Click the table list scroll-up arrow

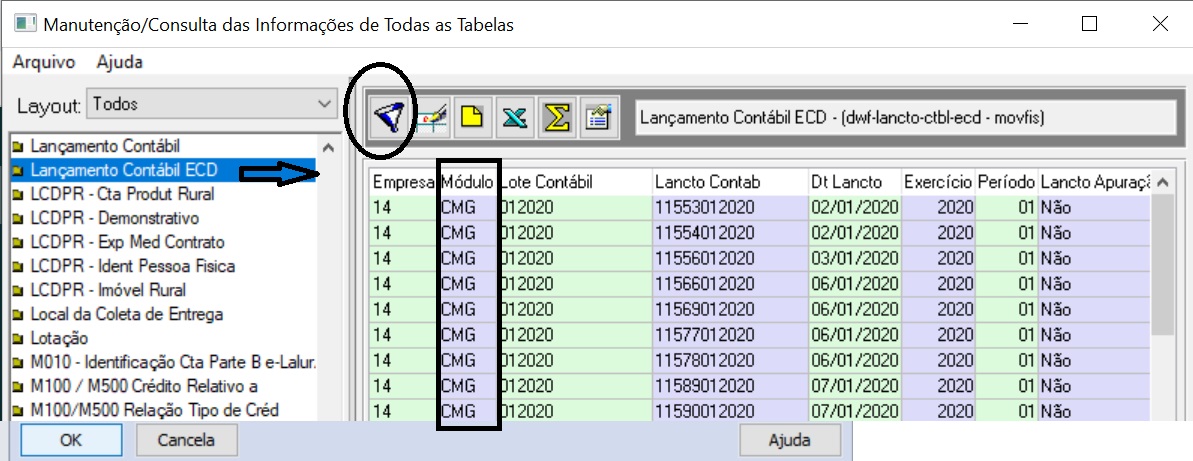tap(328, 148)
